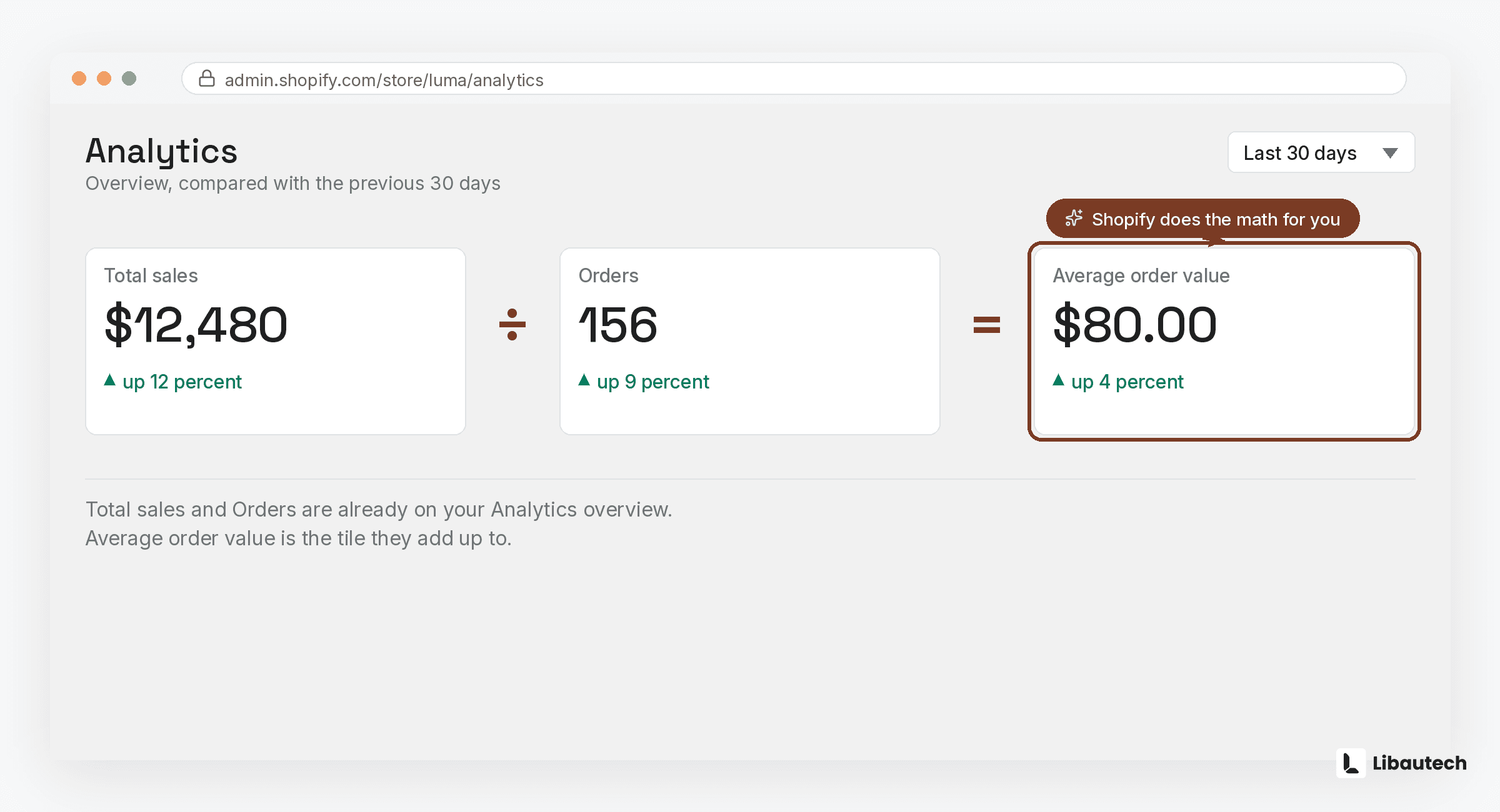Click the Libautech logo icon
The height and width of the screenshot is (812, 1500).
pos(1351,763)
